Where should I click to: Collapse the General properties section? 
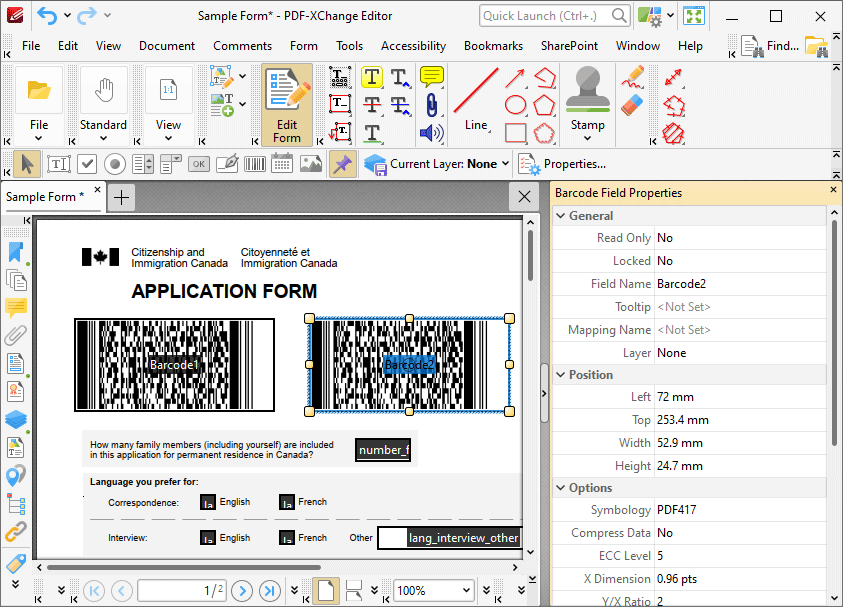(561, 216)
